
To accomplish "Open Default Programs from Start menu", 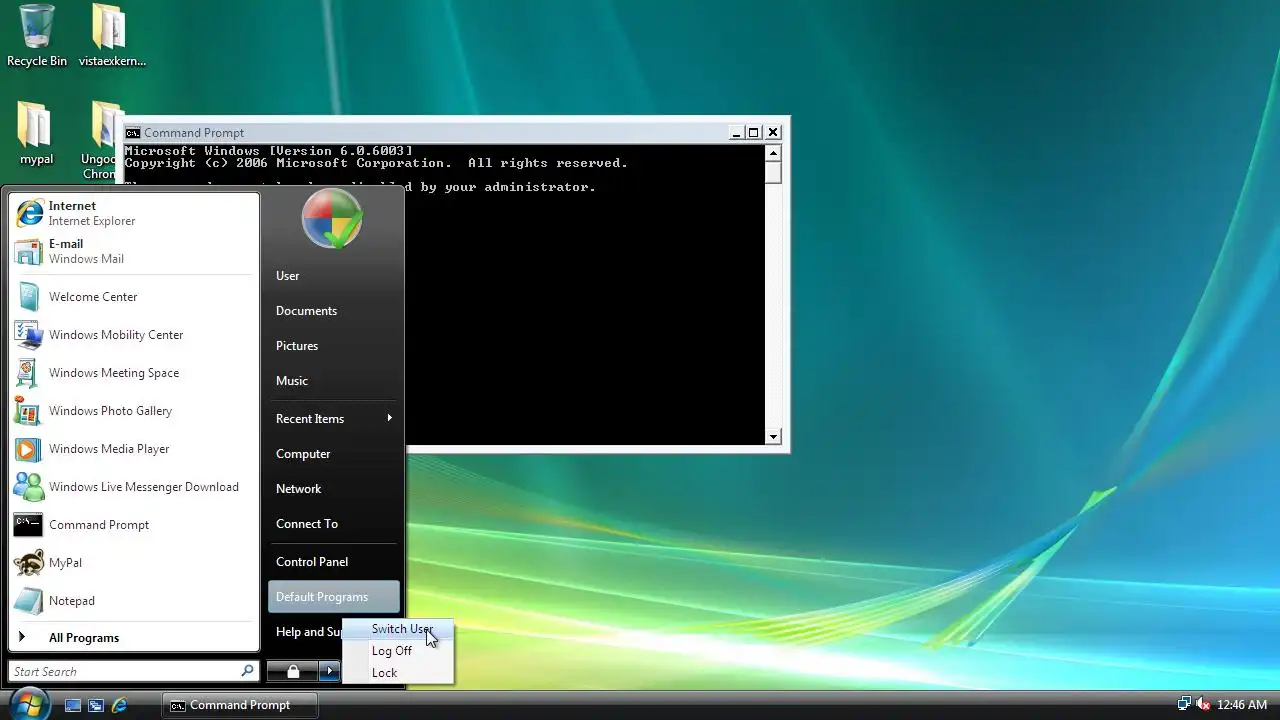I will tap(333, 597).
